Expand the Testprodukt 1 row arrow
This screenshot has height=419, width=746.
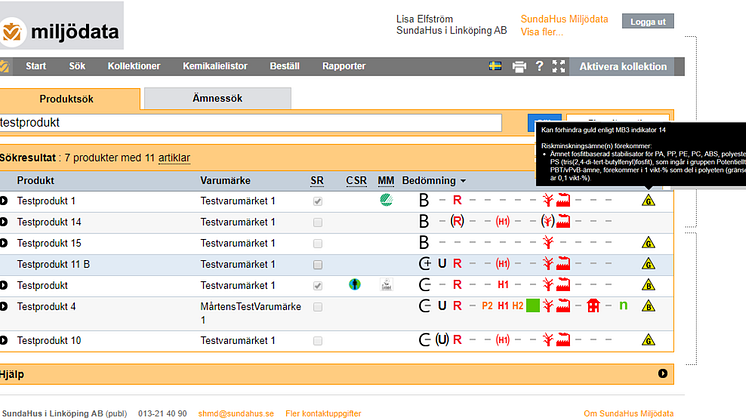[3, 201]
